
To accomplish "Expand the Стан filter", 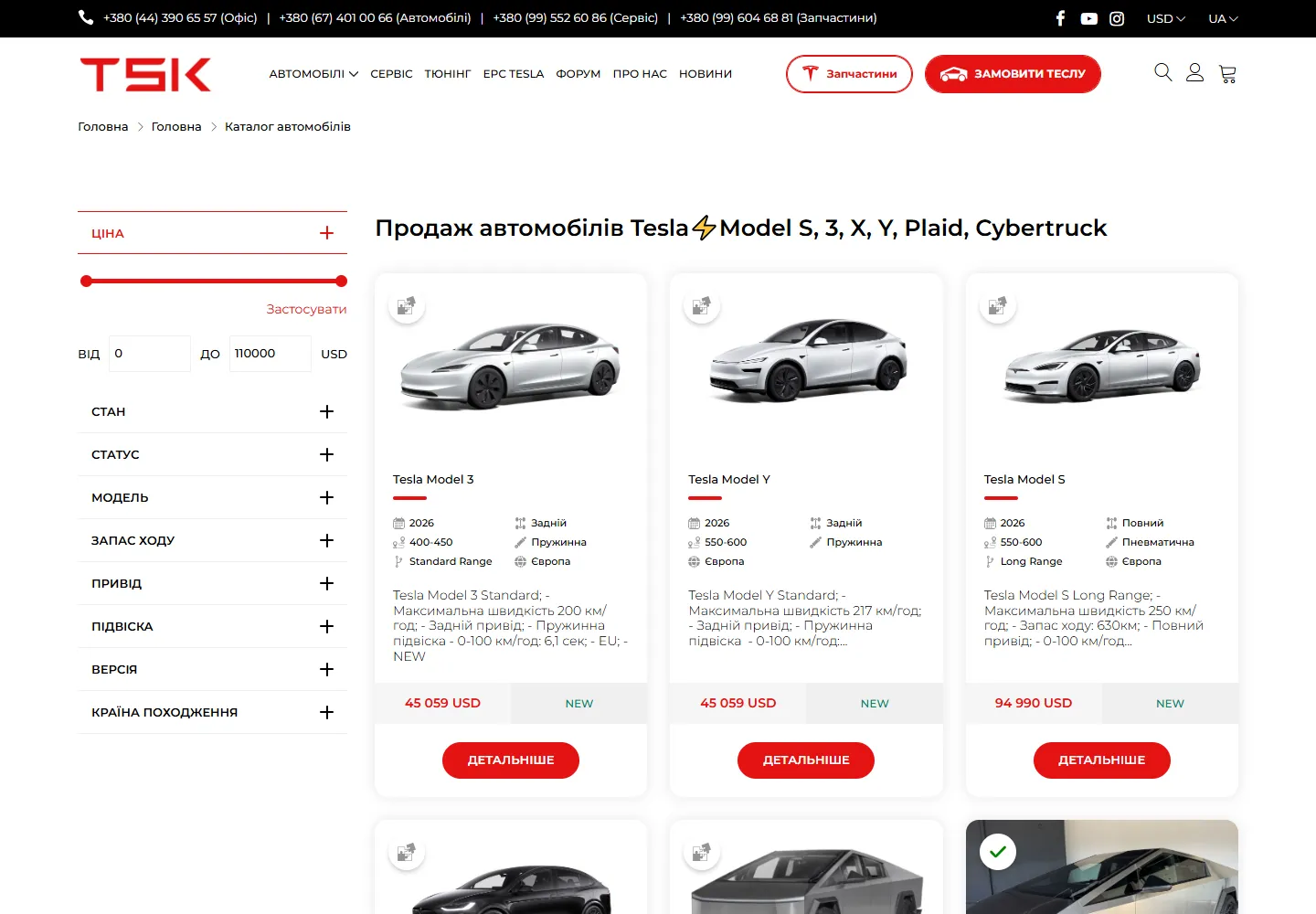I will [x=212, y=411].
